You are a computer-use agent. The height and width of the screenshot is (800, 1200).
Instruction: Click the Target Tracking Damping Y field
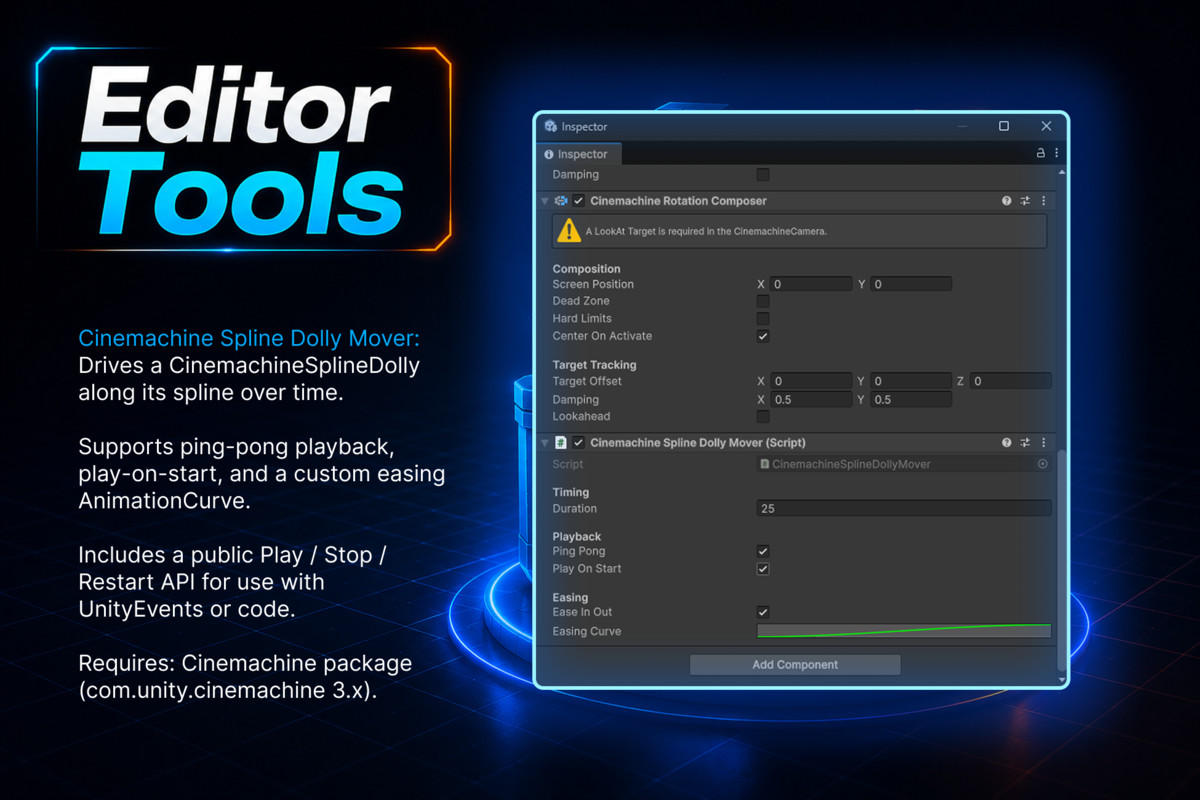(911, 399)
